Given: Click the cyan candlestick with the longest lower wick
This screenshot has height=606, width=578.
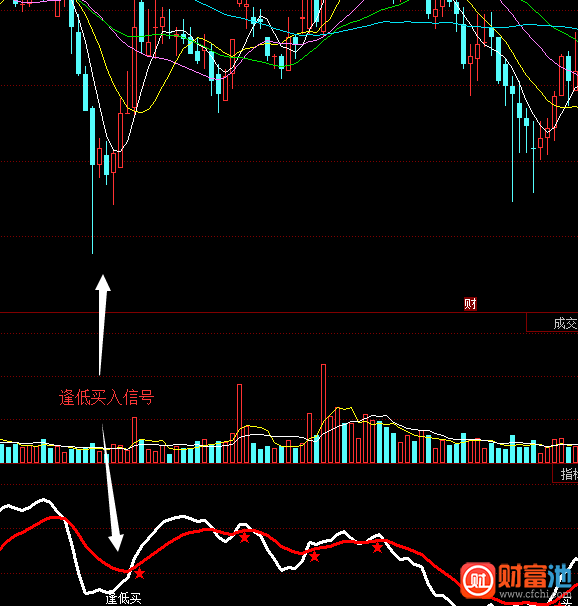Looking at the screenshot, I should point(92,180).
